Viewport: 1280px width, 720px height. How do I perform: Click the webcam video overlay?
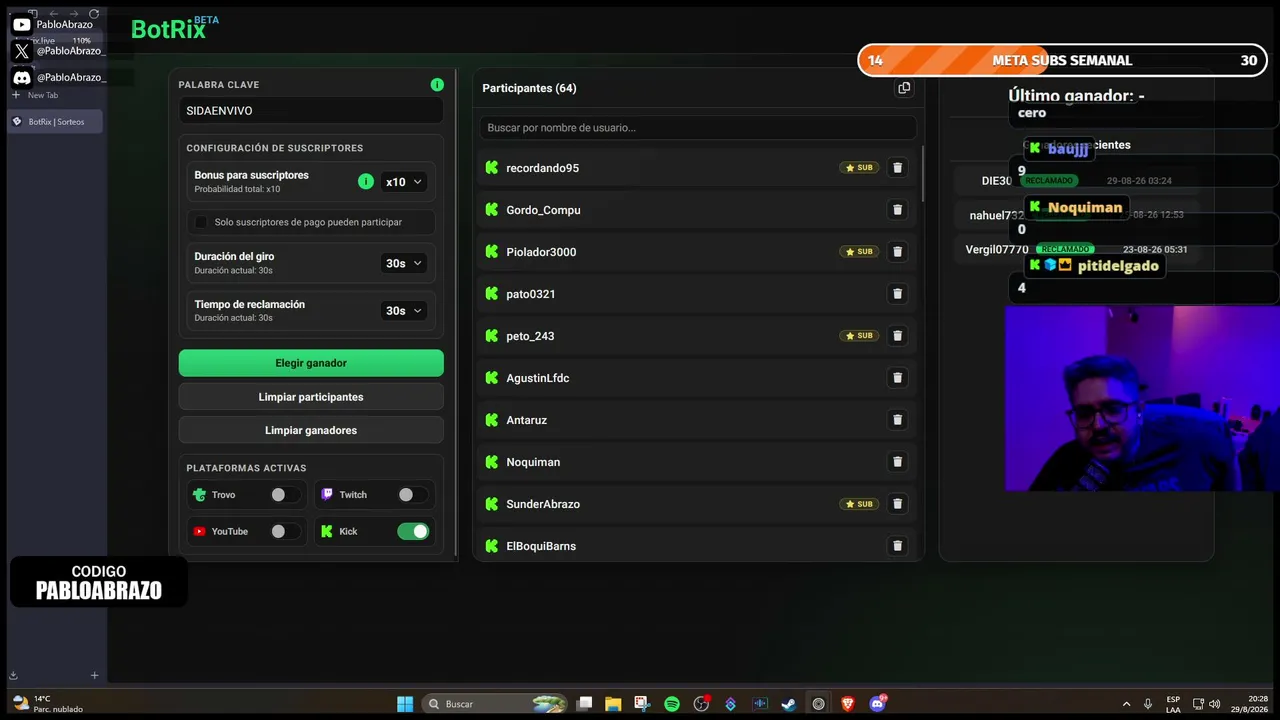(x=1142, y=398)
